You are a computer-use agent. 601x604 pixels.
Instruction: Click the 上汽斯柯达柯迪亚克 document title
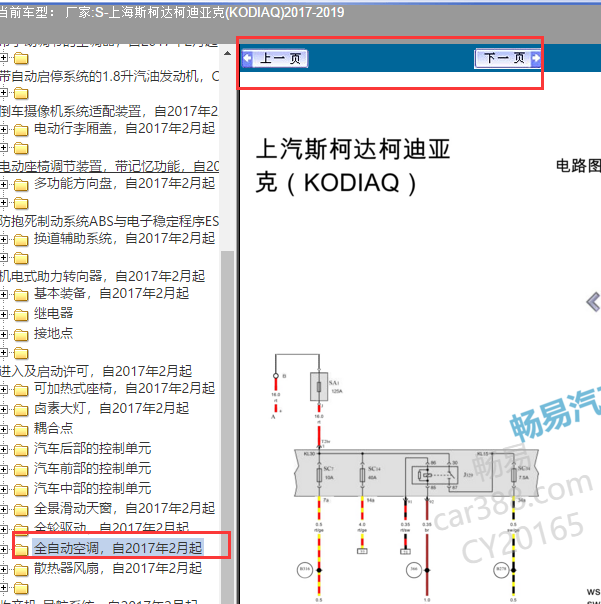pos(353,166)
